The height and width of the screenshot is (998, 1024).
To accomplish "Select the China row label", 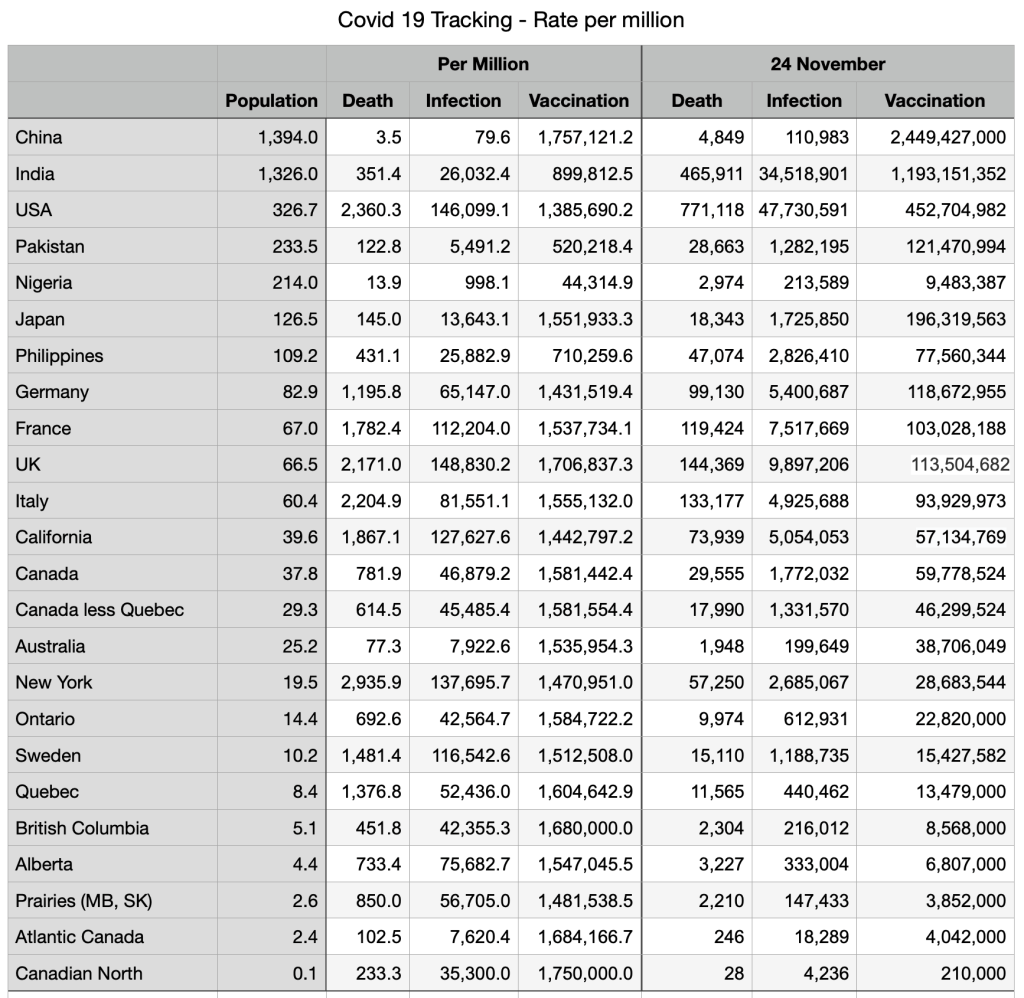I will point(39,137).
